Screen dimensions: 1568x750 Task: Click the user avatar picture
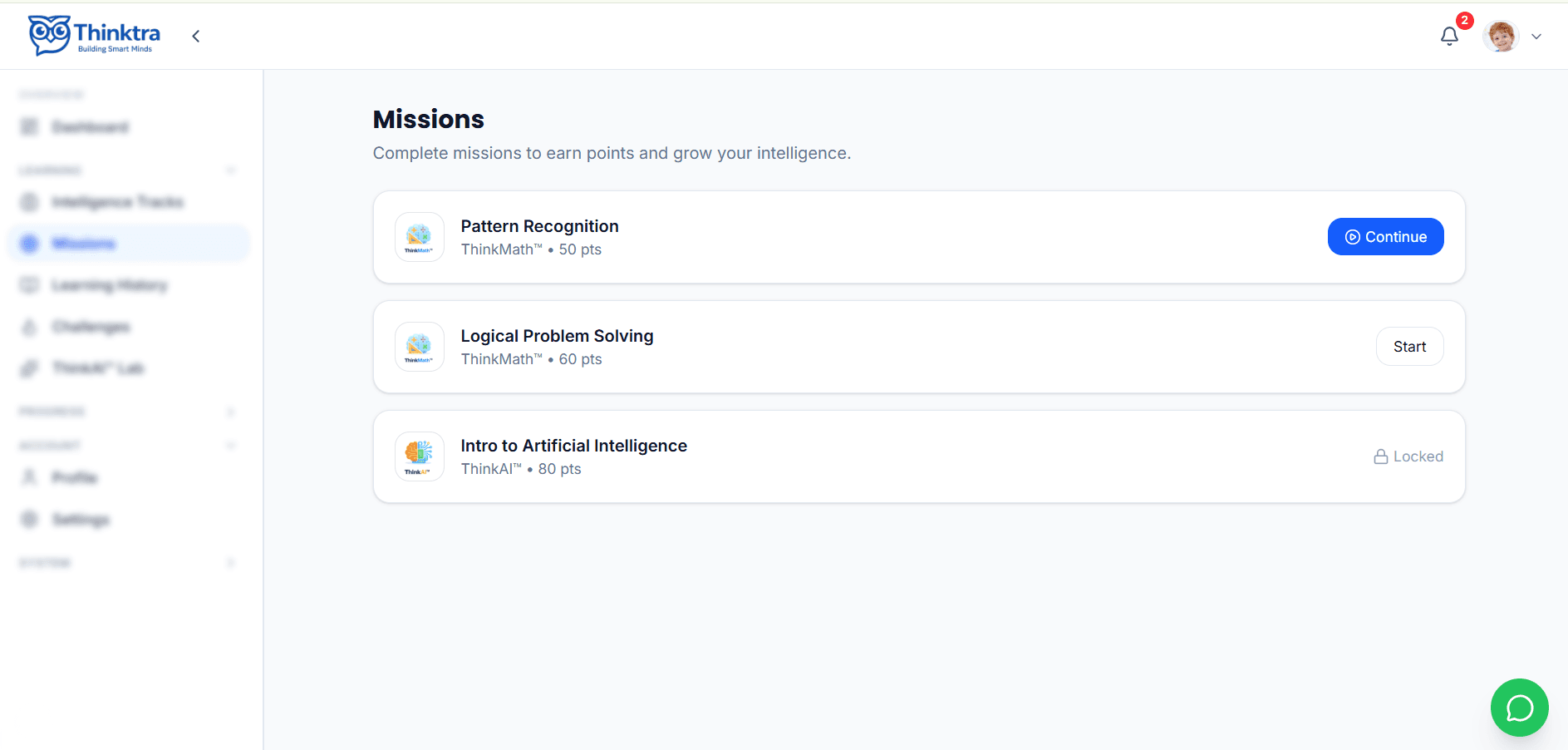[1501, 36]
